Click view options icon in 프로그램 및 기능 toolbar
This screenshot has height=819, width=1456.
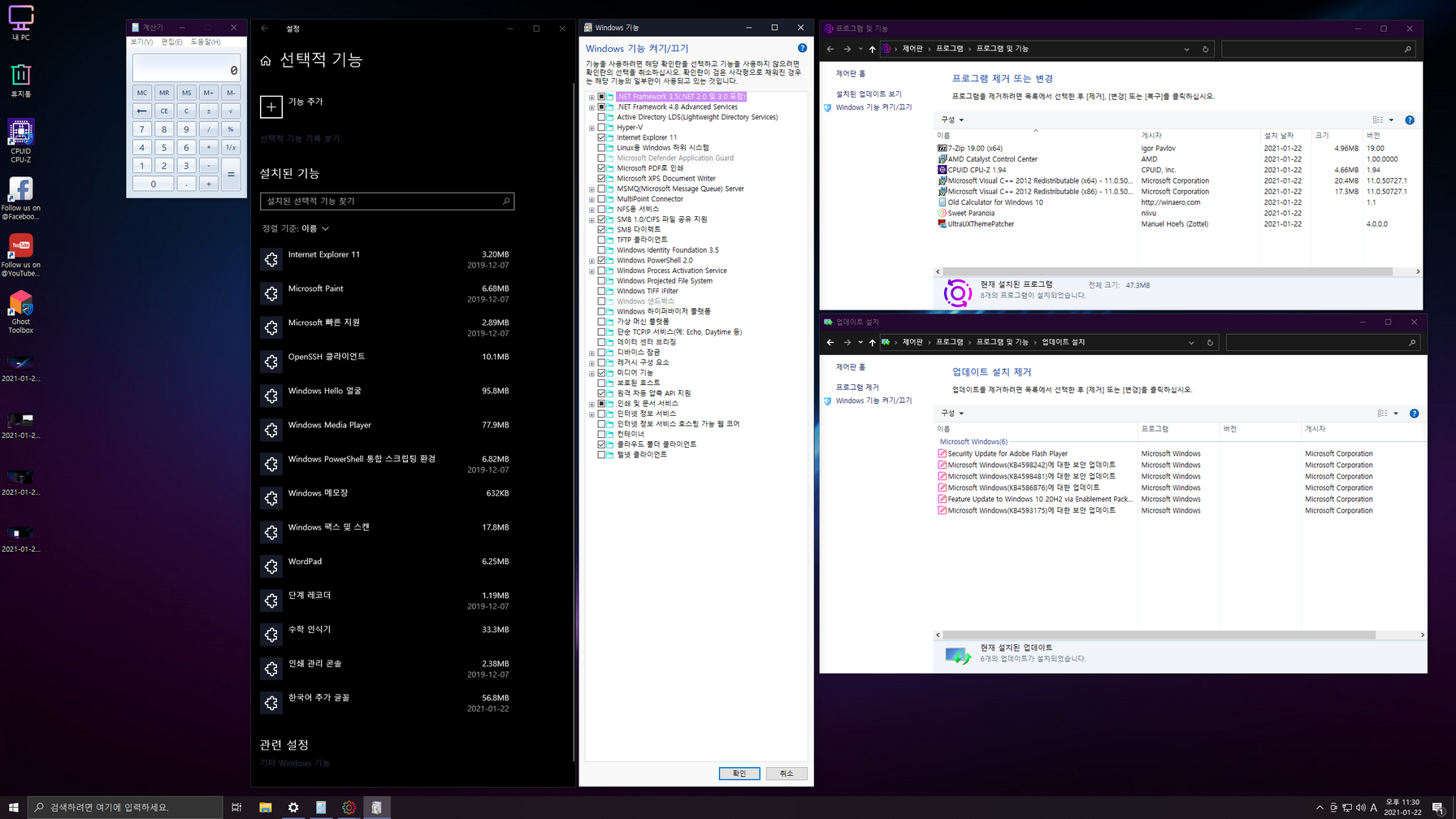pos(1378,120)
